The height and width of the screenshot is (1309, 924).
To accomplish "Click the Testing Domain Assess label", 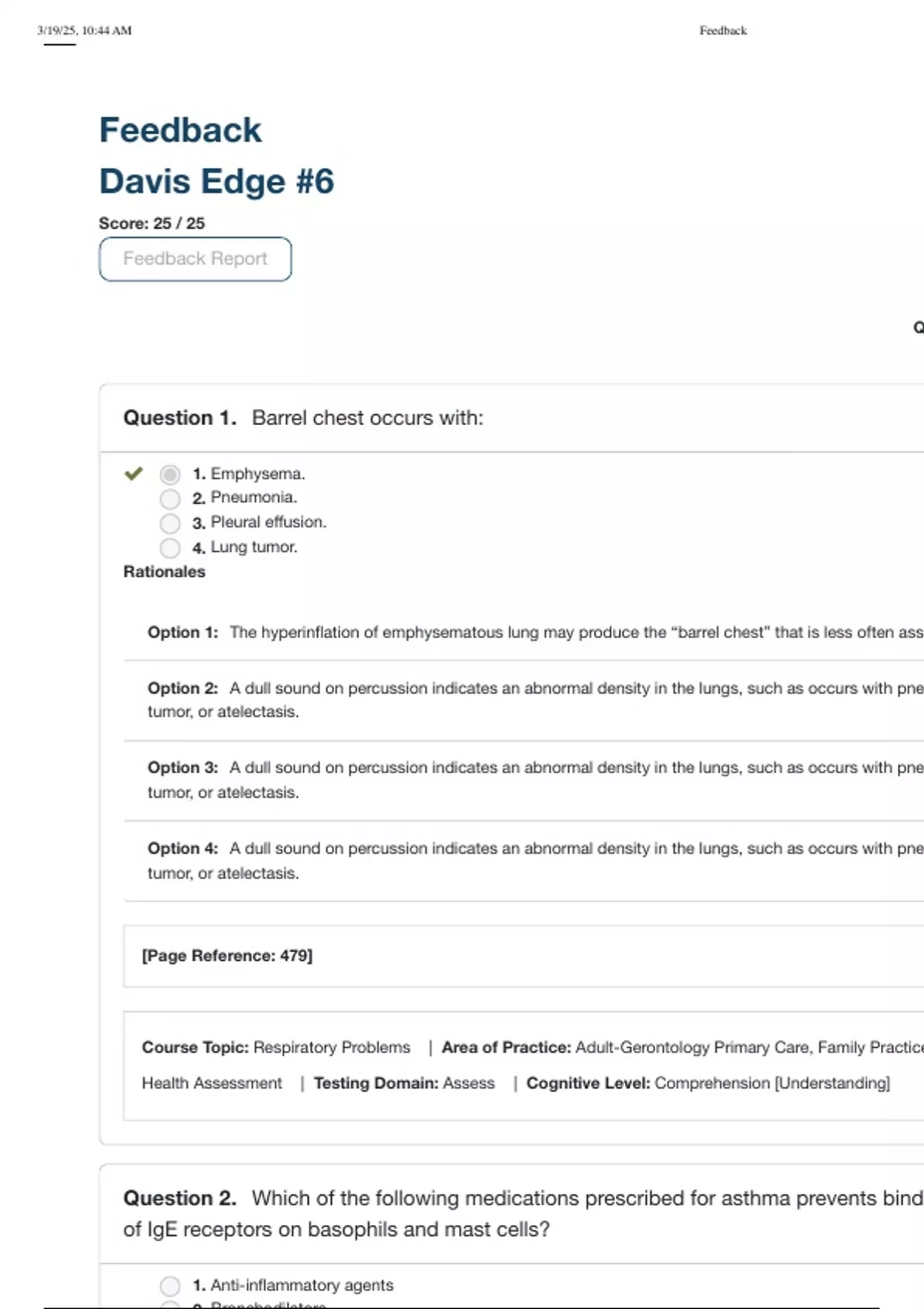I will [403, 1083].
